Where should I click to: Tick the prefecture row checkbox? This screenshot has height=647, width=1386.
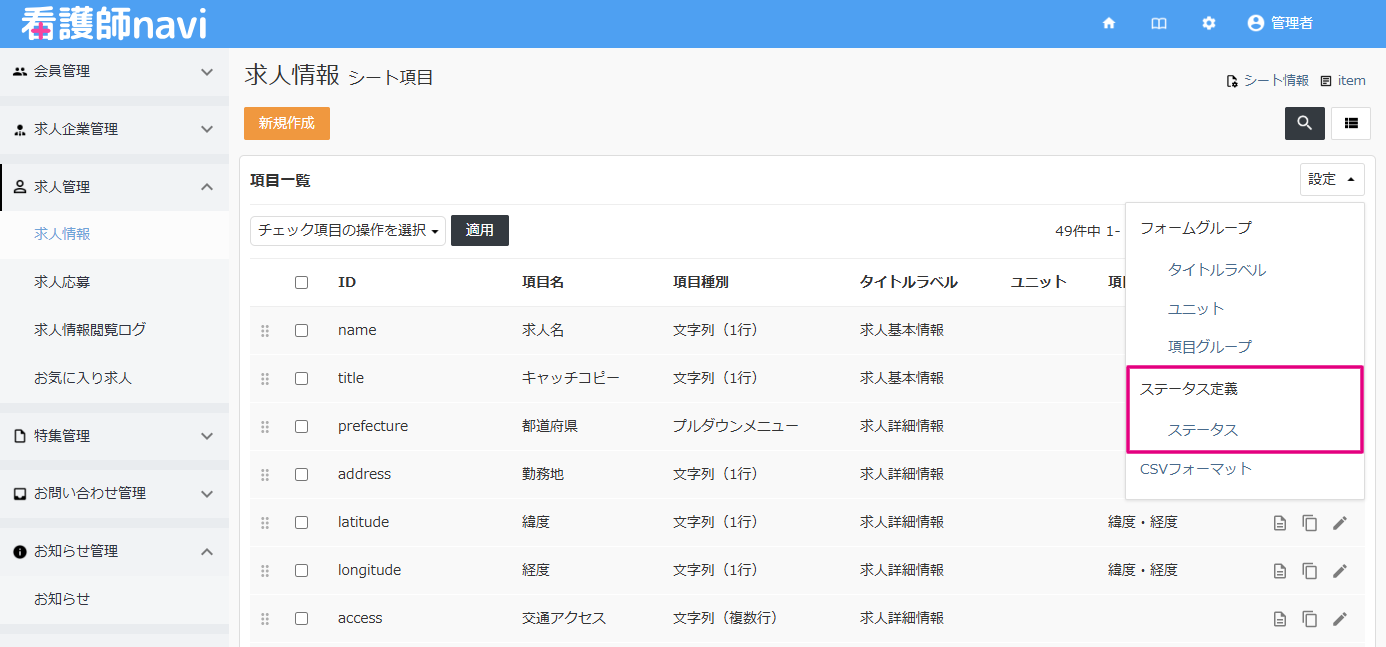point(301,426)
